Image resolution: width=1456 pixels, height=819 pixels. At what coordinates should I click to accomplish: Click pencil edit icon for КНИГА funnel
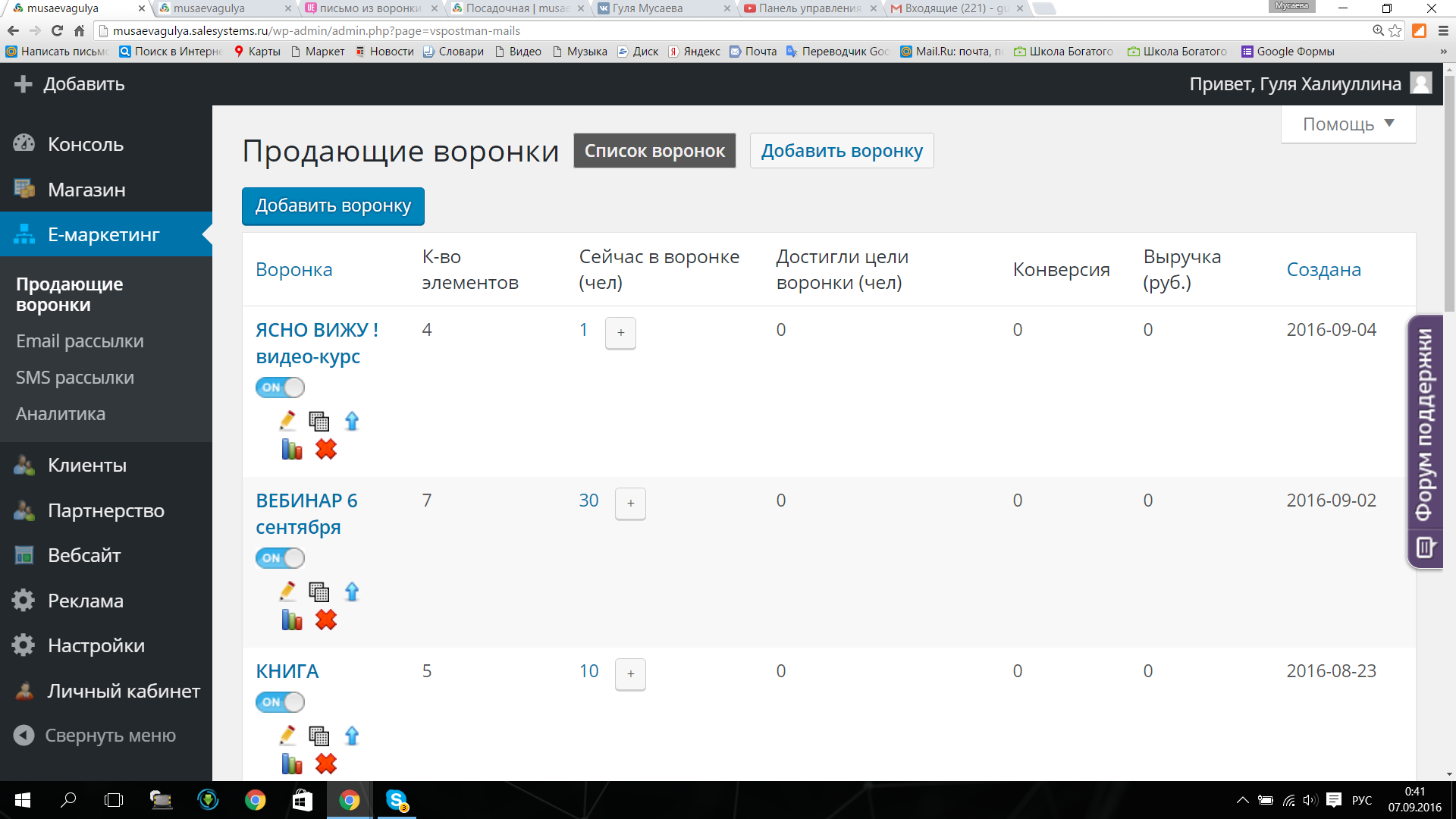(x=287, y=736)
